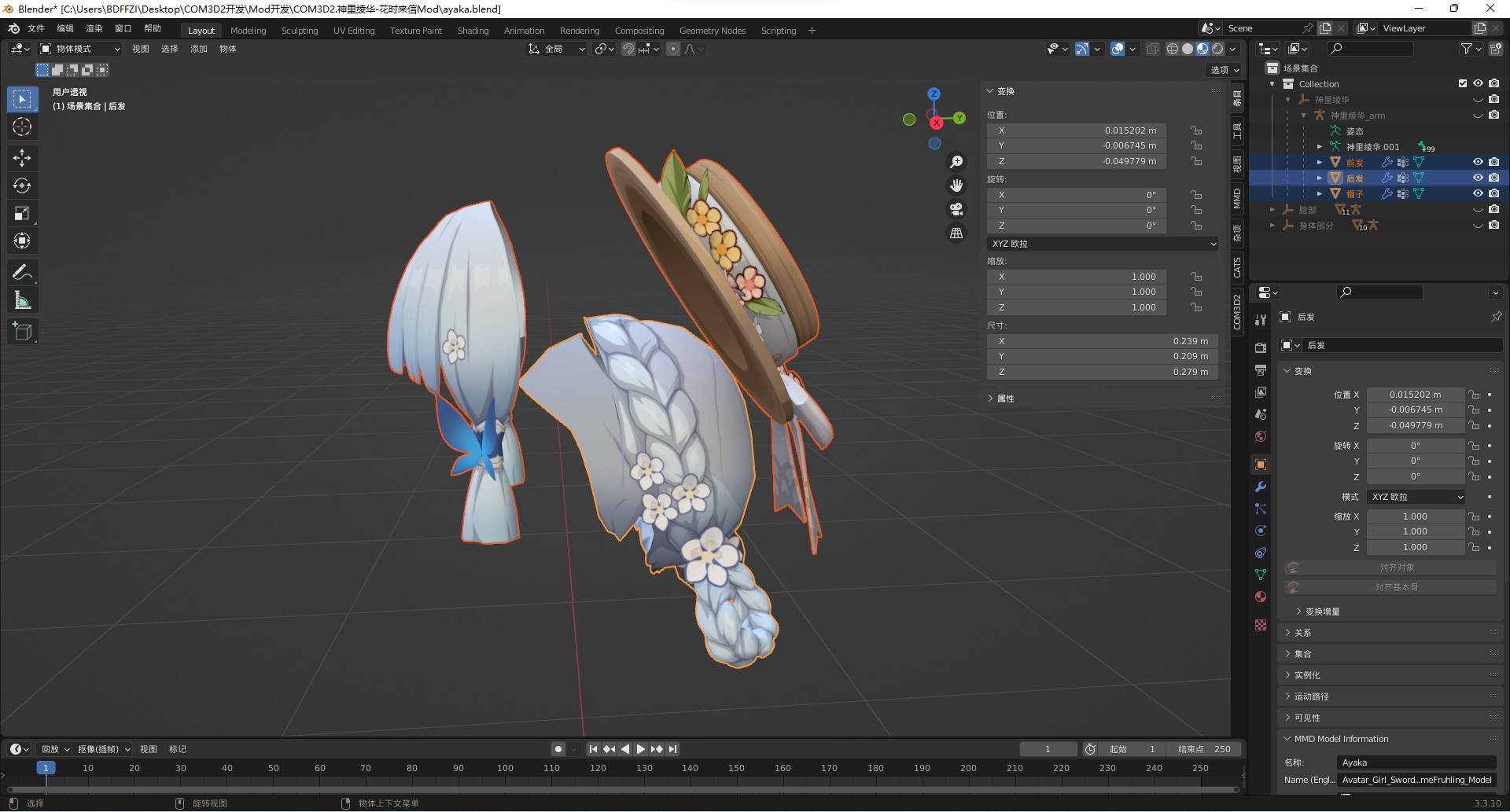
Task: Switch to UV Editing workspace tab
Action: tap(354, 31)
